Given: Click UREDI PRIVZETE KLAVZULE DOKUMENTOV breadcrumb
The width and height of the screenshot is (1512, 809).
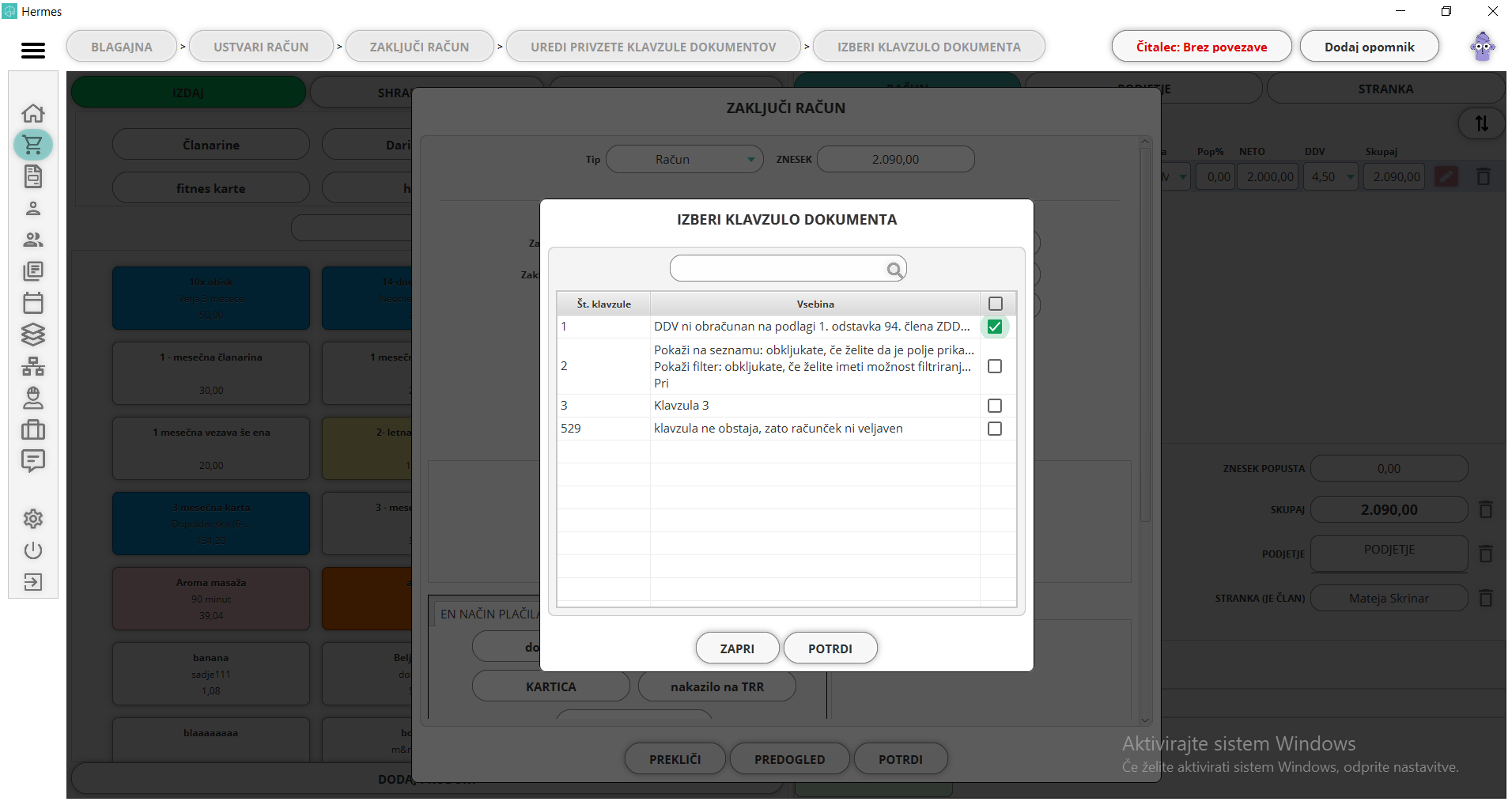Looking at the screenshot, I should point(653,47).
